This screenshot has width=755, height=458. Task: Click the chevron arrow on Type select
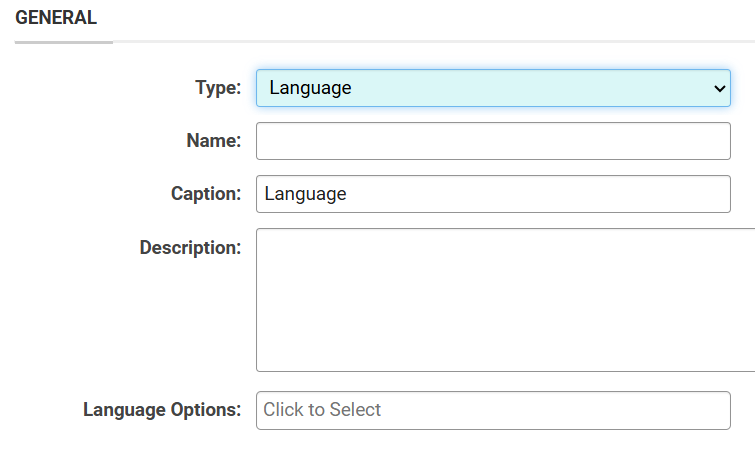(719, 89)
